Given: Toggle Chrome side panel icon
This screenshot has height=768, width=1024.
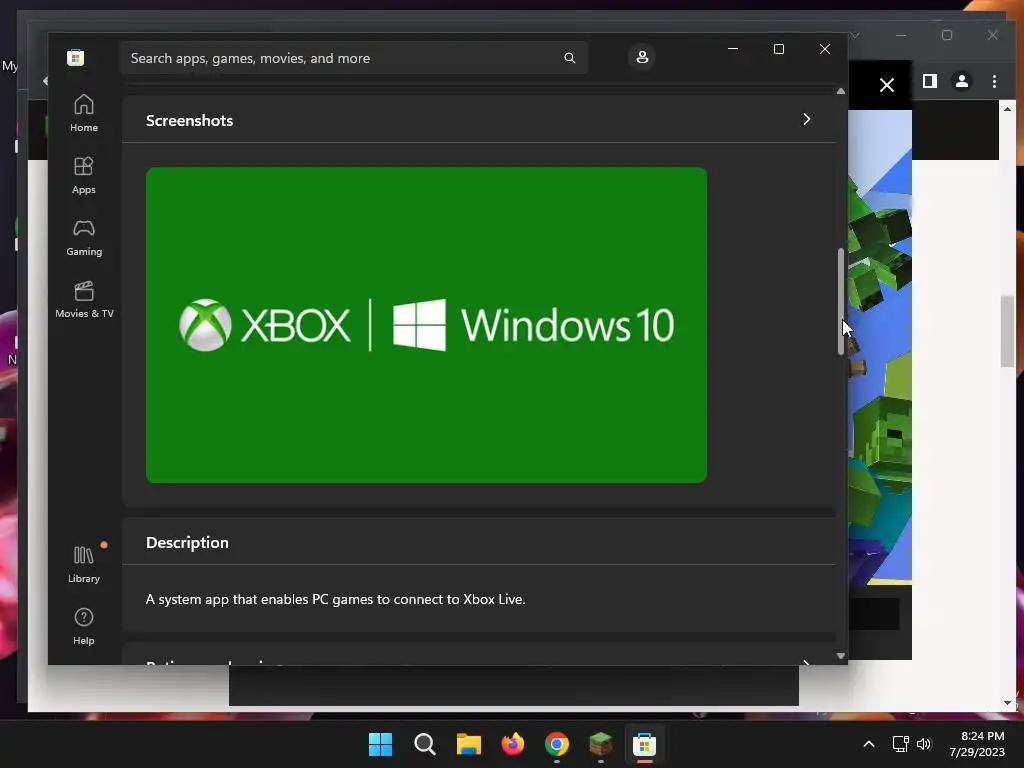Looking at the screenshot, I should point(930,81).
